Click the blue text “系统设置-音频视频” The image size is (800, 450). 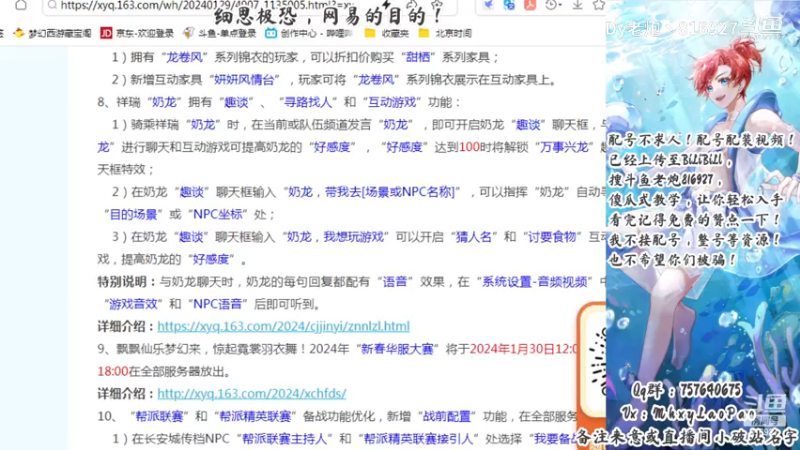tap(535, 282)
